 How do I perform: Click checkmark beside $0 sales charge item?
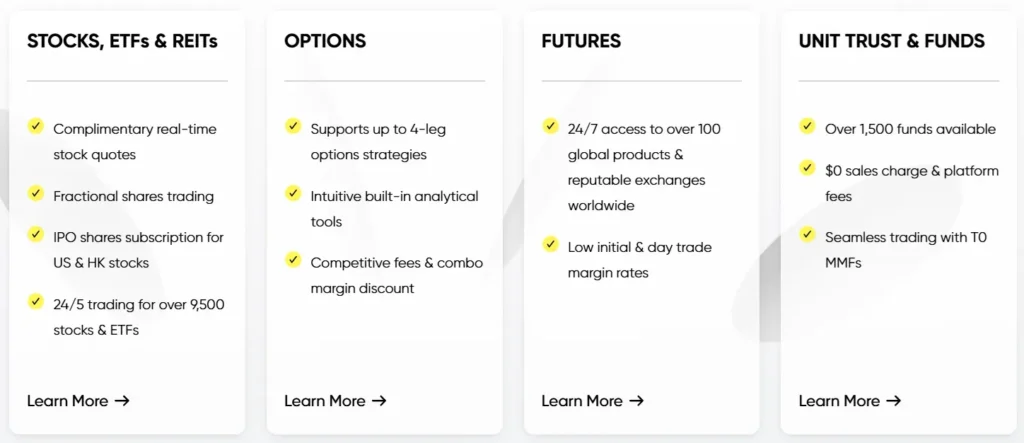pos(807,169)
